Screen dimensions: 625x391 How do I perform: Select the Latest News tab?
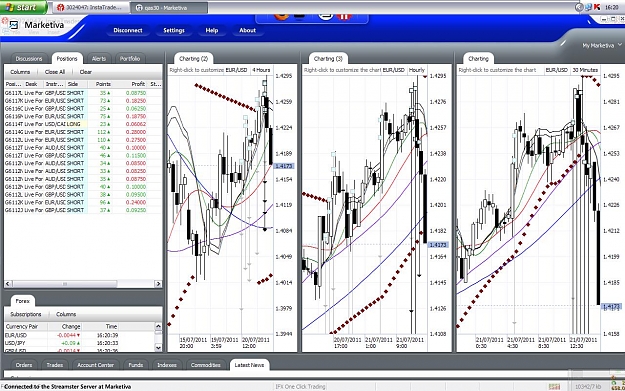coord(249,365)
